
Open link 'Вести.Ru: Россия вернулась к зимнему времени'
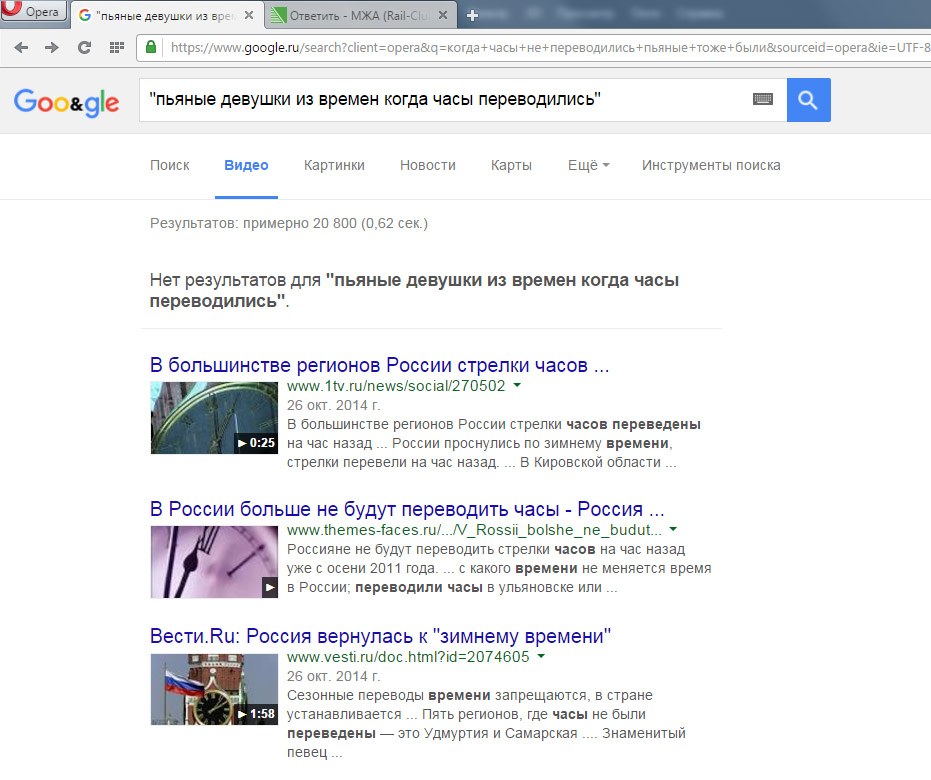pos(380,636)
